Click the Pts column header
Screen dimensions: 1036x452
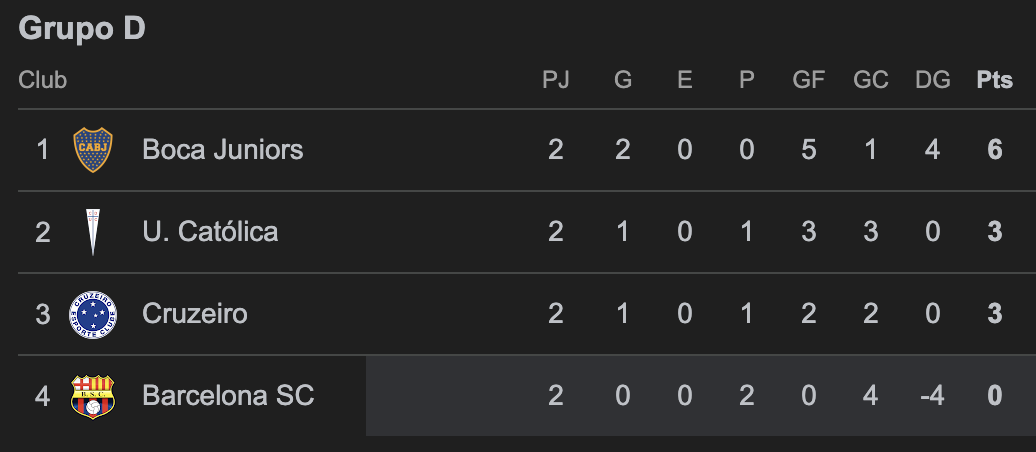coord(994,80)
